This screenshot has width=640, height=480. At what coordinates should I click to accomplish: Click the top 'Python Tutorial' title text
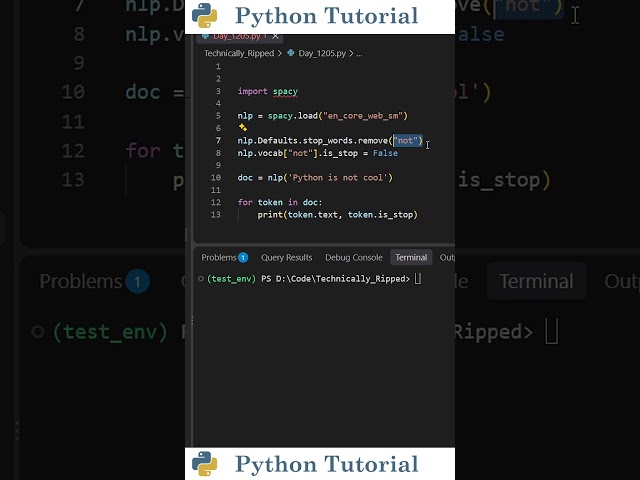click(x=327, y=16)
